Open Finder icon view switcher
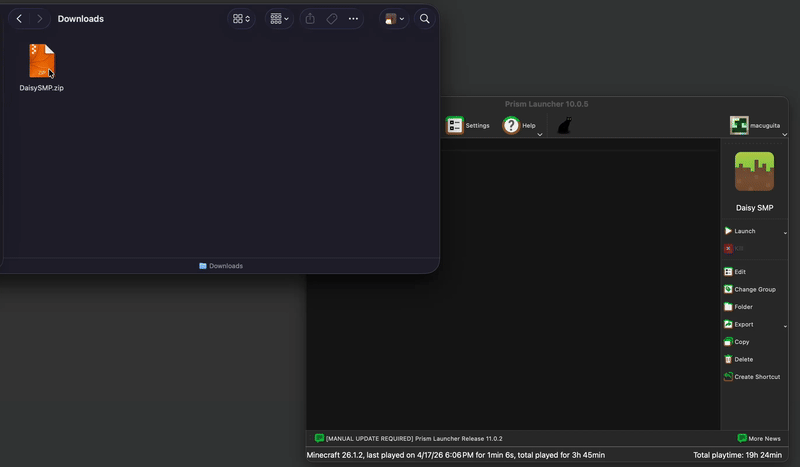 coord(241,19)
